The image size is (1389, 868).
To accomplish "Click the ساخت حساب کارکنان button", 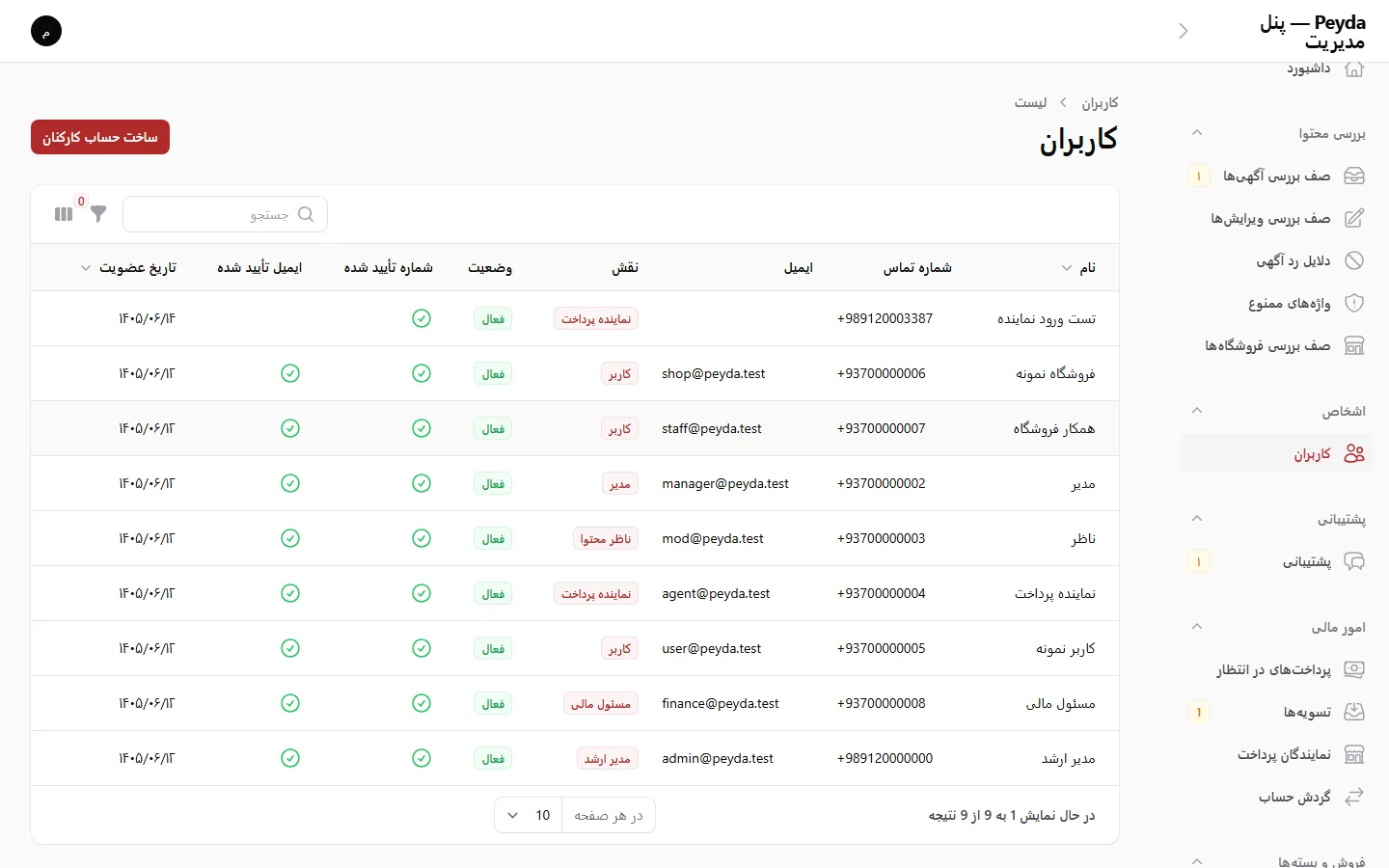I will (100, 137).
